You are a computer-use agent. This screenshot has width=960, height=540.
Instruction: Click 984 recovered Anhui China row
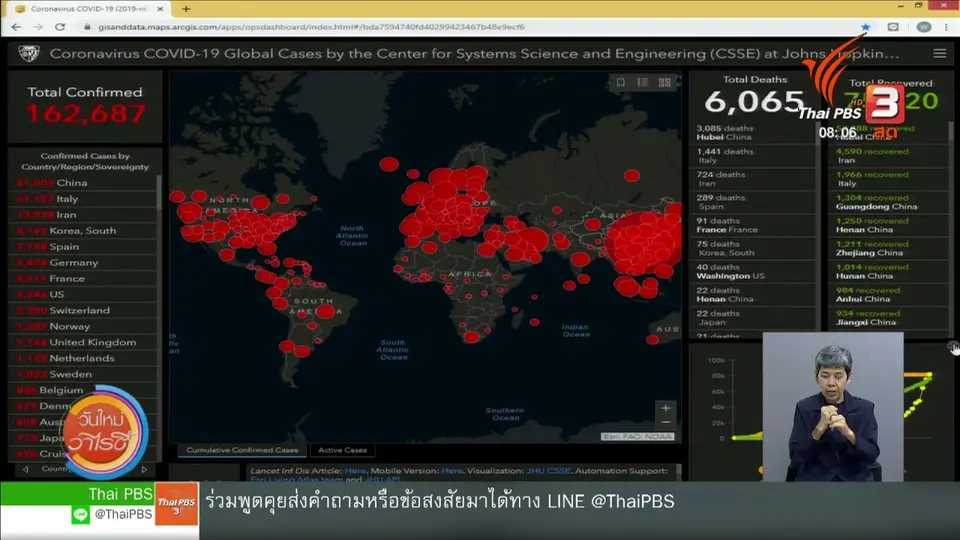coord(888,294)
